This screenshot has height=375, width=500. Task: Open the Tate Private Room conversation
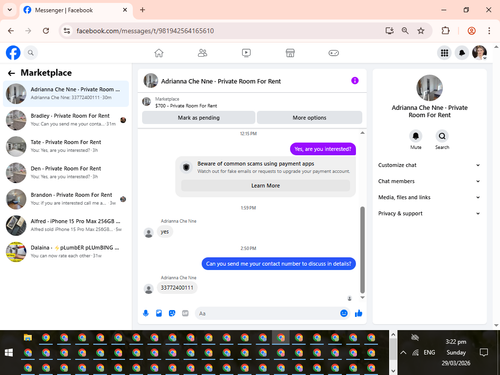coord(66,146)
